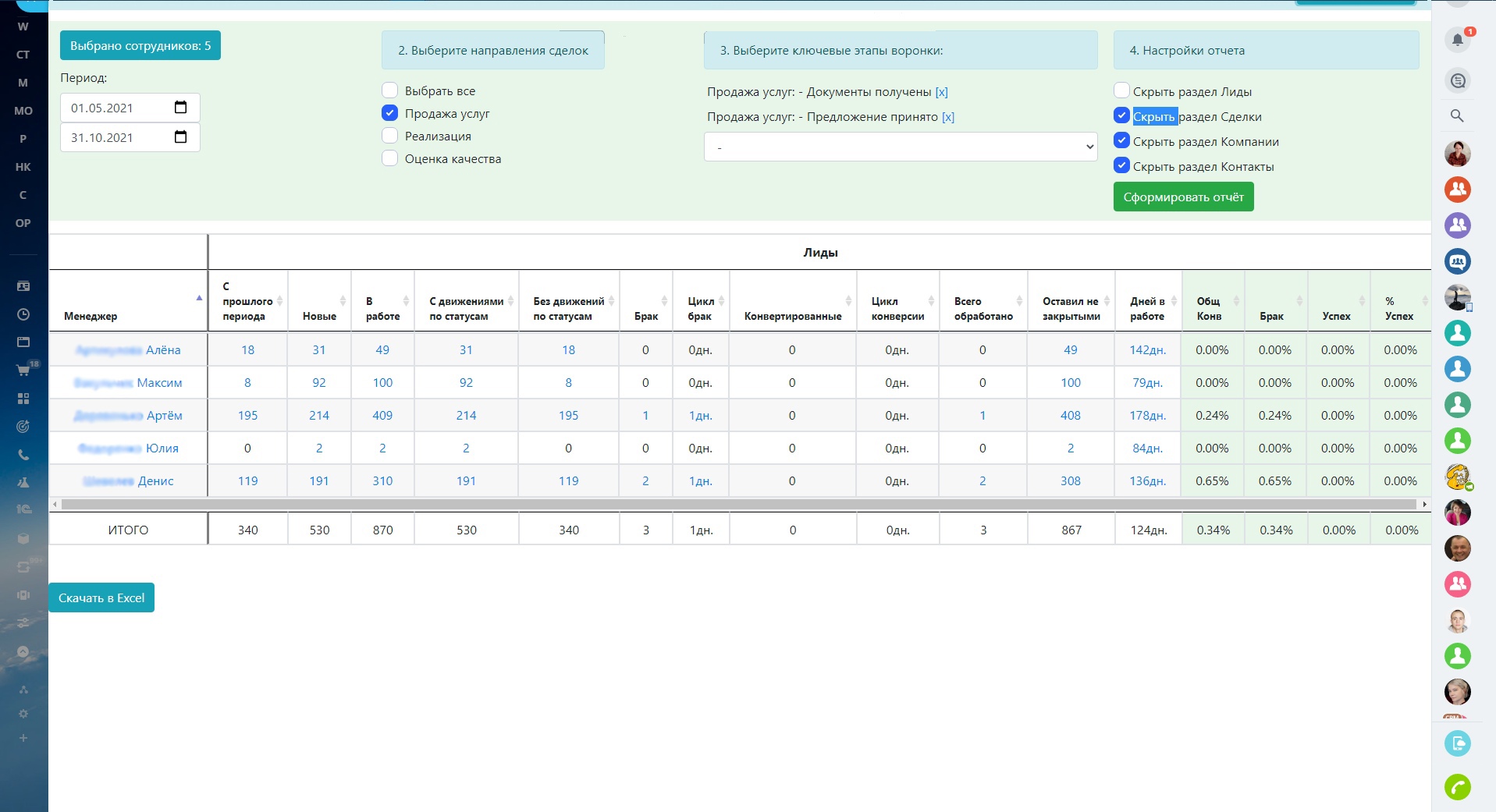Enable the 'Выбрать все' checkbox
Viewport: 1496px width, 812px height.
click(x=390, y=90)
